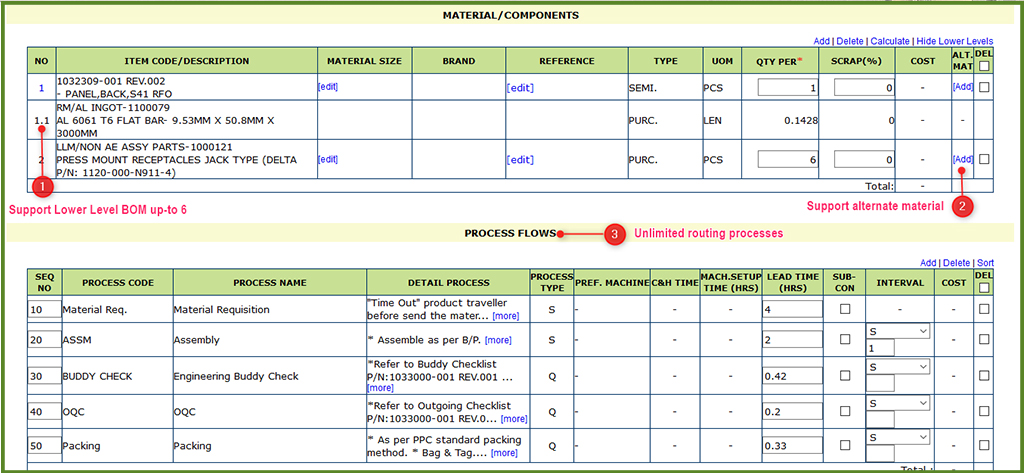Focus interval value field for BUDDY CHECK
Image resolution: width=1024 pixels, height=473 pixels.
pos(880,384)
